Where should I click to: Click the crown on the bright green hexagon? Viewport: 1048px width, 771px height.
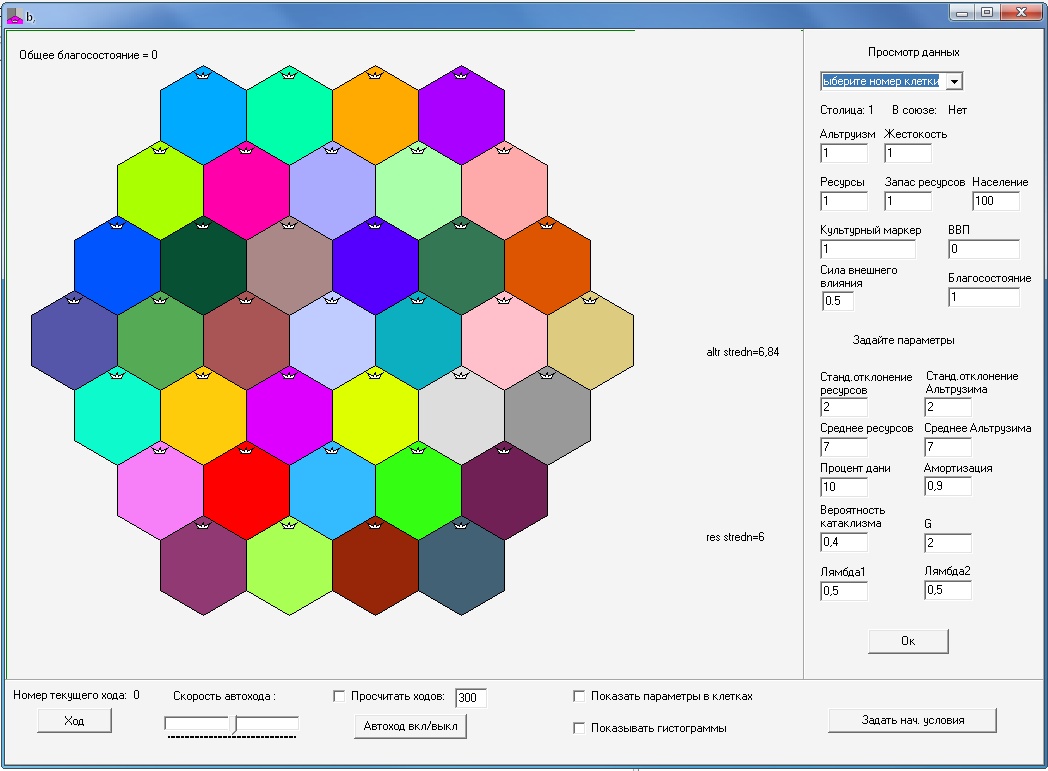(418, 450)
